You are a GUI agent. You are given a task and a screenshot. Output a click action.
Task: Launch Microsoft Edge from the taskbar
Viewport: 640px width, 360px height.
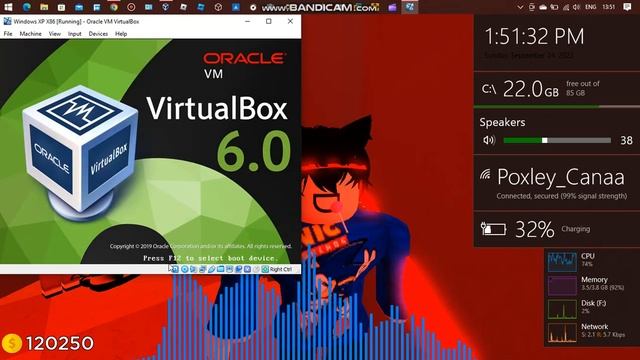tap(26, 7)
